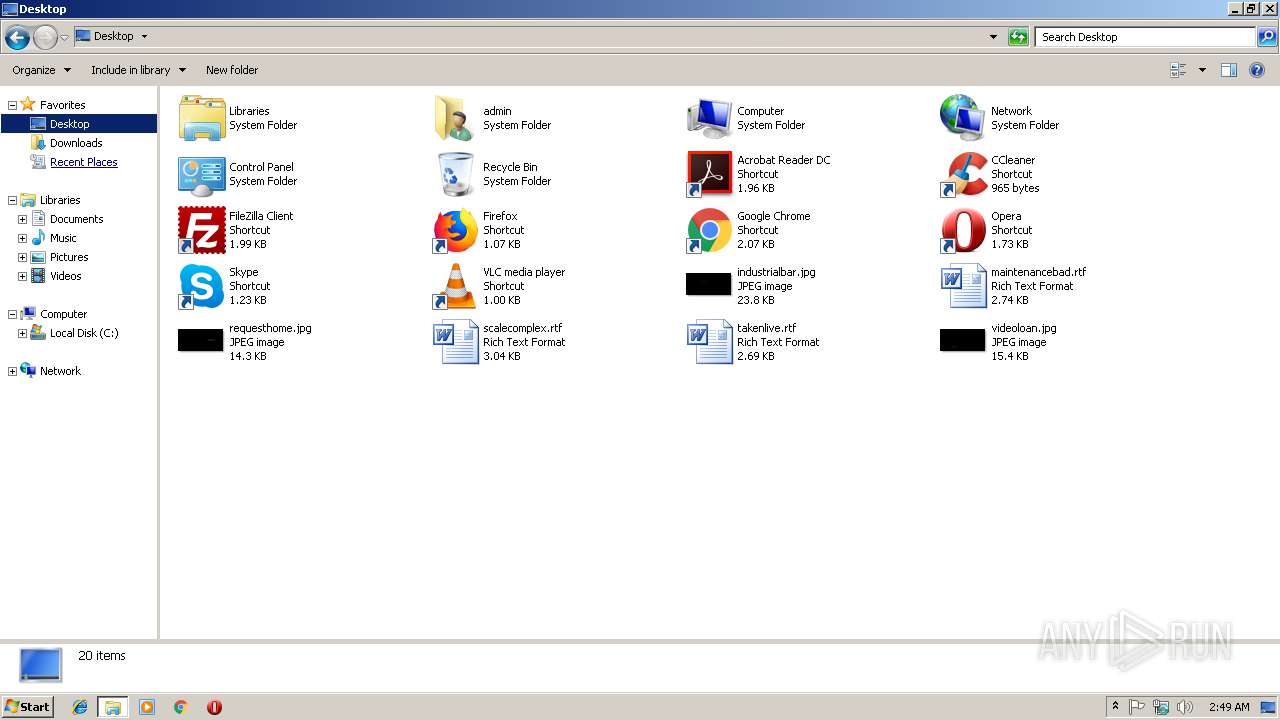Click the Search Desktop input field
The image size is (1280, 720).
1145,37
